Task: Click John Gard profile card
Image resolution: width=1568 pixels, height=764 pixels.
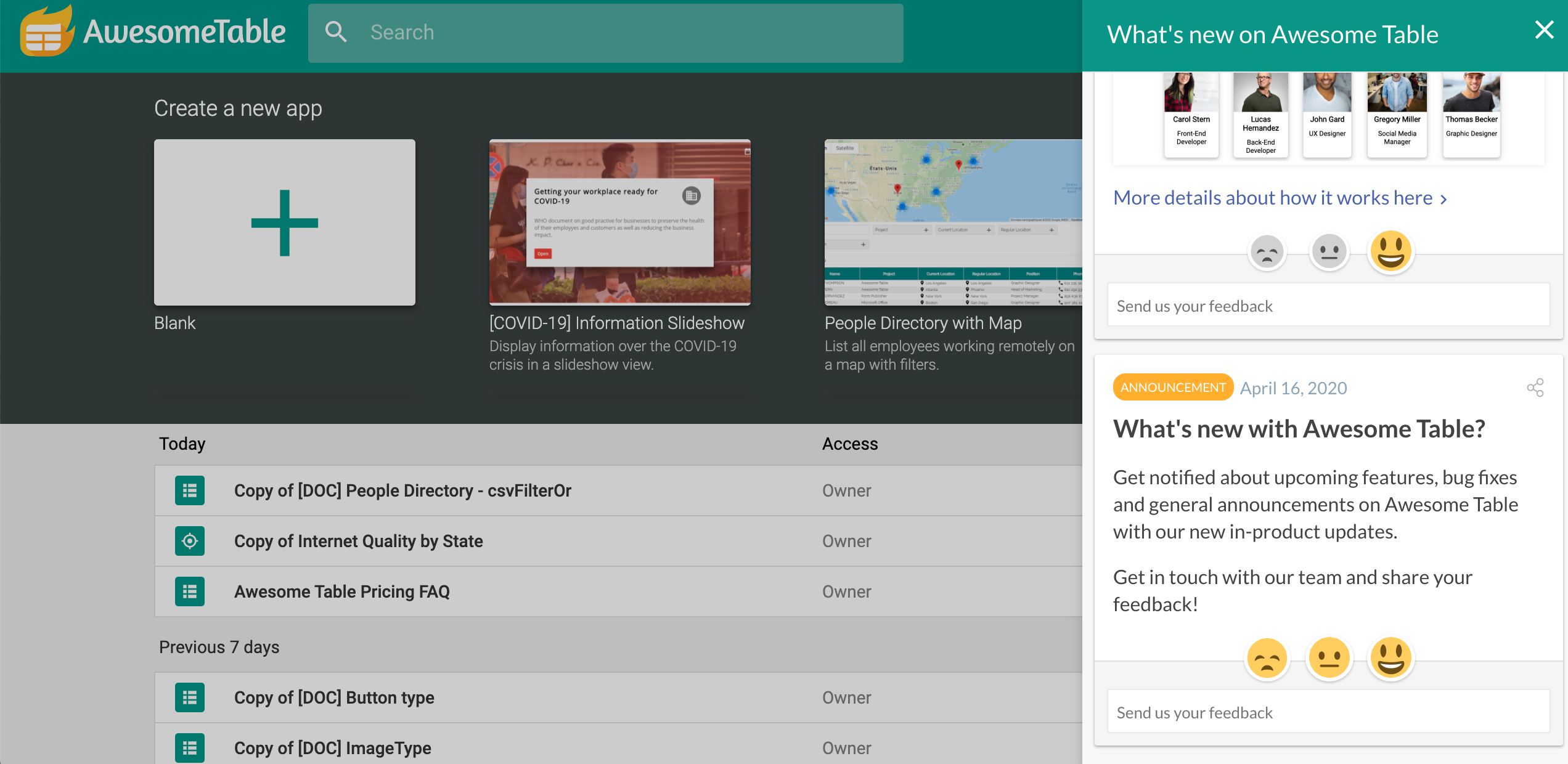Action: [x=1327, y=115]
